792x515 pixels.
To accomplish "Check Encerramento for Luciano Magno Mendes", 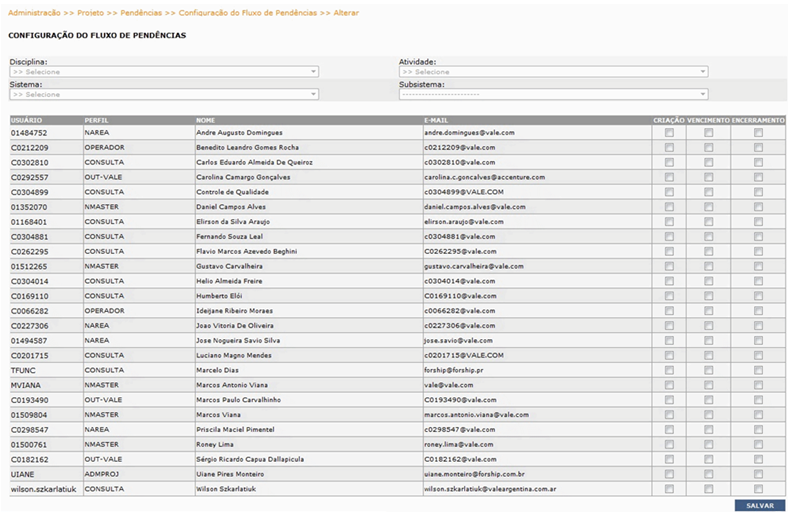I will coord(758,355).
